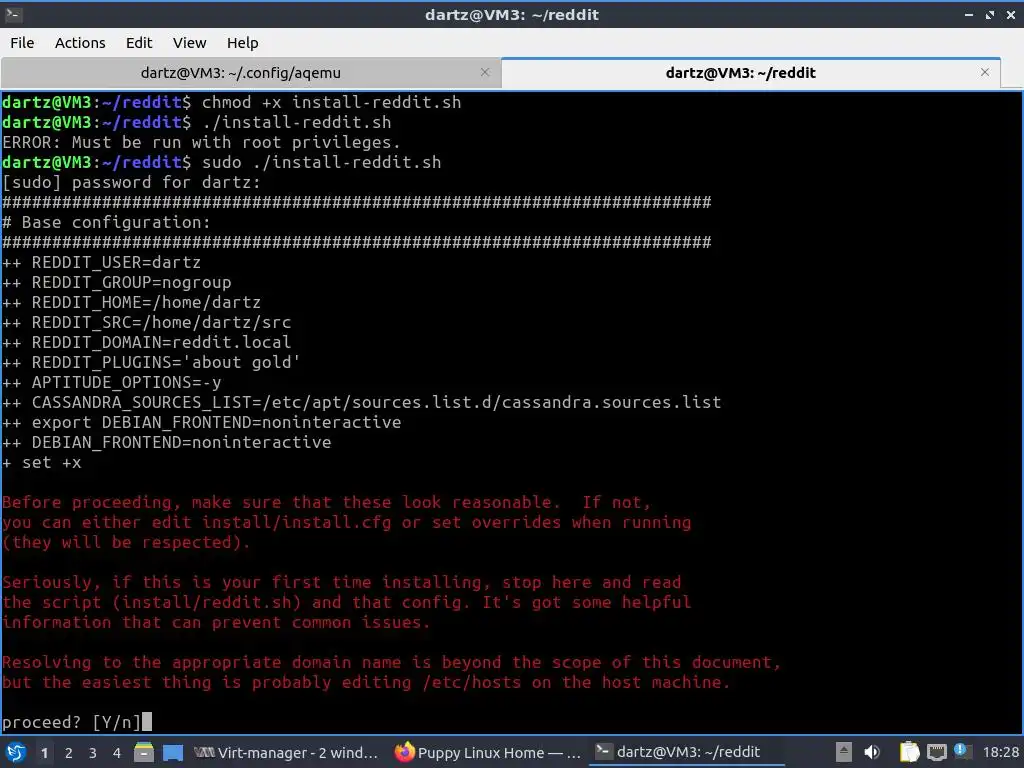The width and height of the screenshot is (1024, 768).
Task: Click the REDDIT_PLUGINS='about gold' line
Action: (151, 362)
